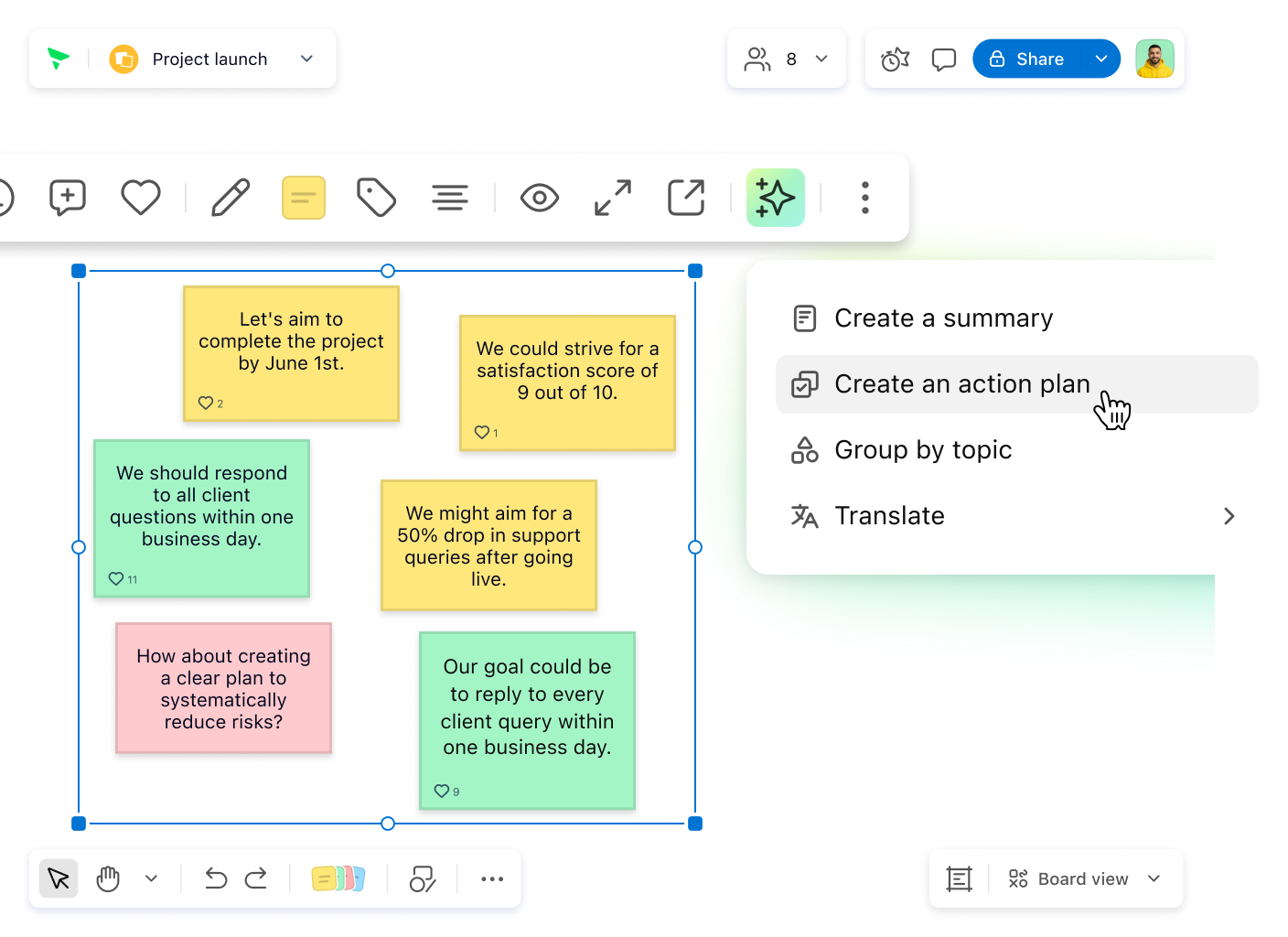The width and height of the screenshot is (1288, 937).
Task: Click the green app logo icon
Action: [59, 59]
